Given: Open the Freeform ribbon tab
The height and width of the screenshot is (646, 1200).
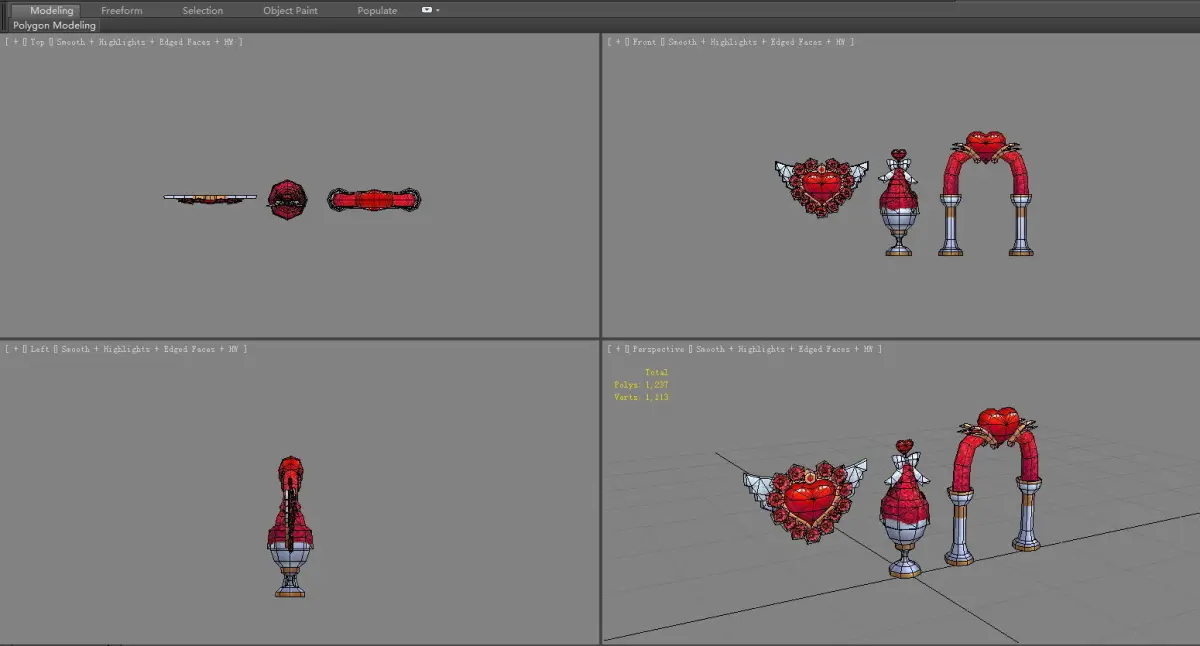Looking at the screenshot, I should click(122, 10).
